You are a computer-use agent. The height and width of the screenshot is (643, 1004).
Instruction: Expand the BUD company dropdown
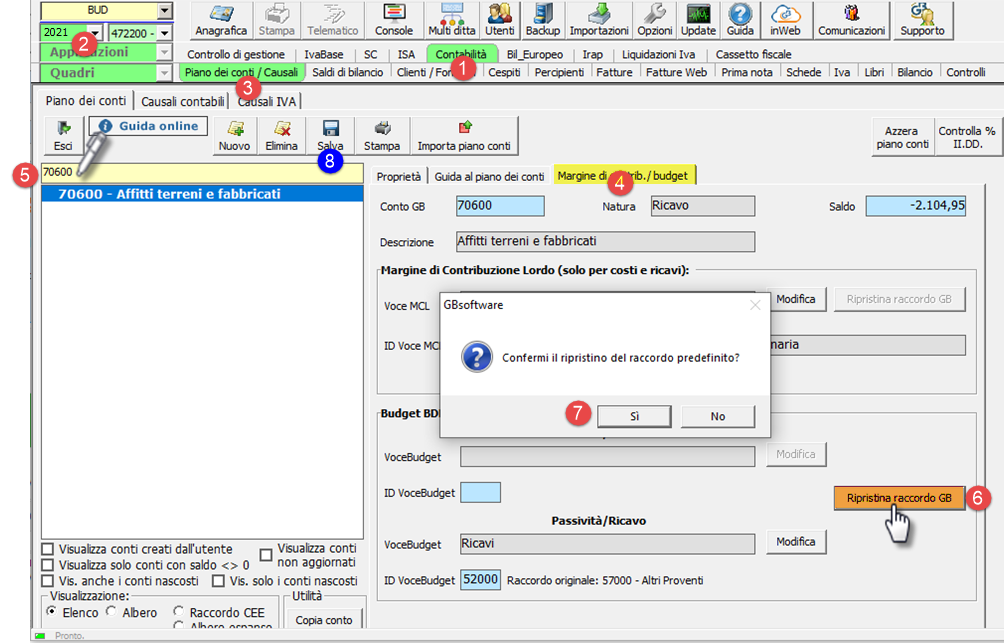point(164,10)
